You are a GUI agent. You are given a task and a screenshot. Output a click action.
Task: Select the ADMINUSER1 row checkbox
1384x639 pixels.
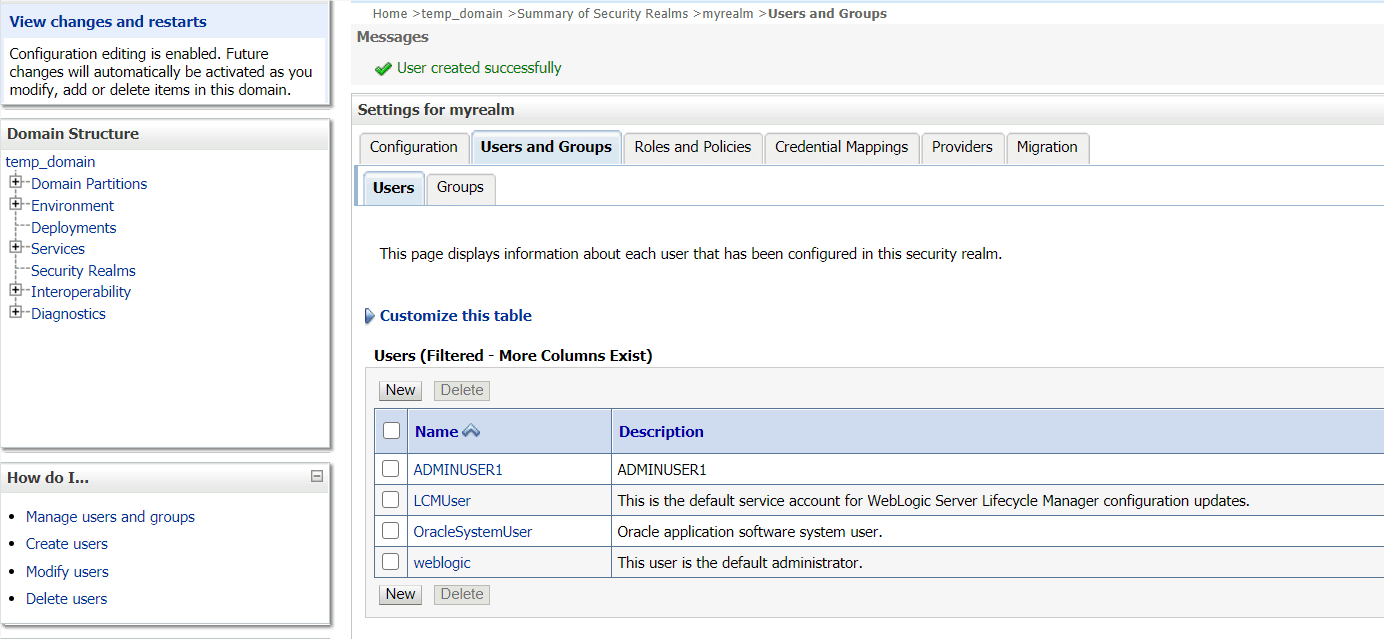[391, 468]
